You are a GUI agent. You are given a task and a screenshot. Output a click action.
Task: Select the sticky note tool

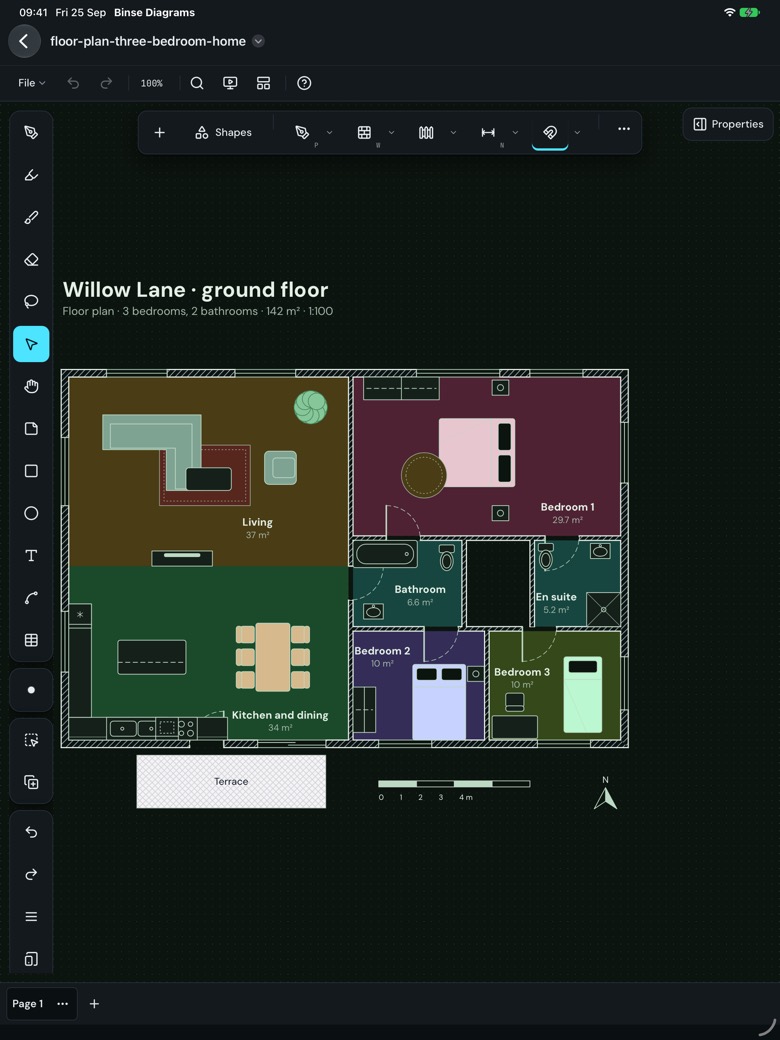click(x=31, y=428)
